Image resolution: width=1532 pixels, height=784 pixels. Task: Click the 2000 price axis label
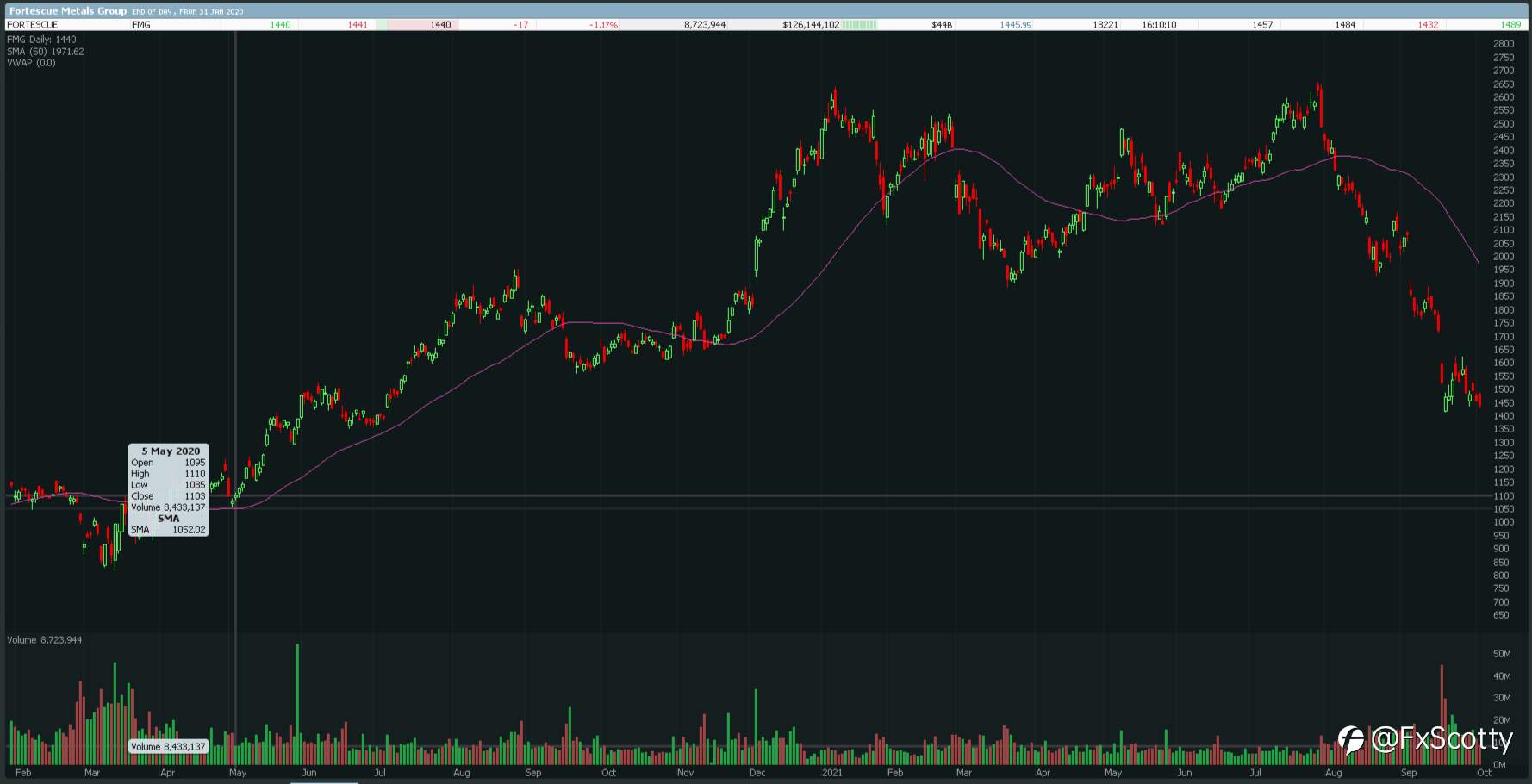tap(1504, 257)
